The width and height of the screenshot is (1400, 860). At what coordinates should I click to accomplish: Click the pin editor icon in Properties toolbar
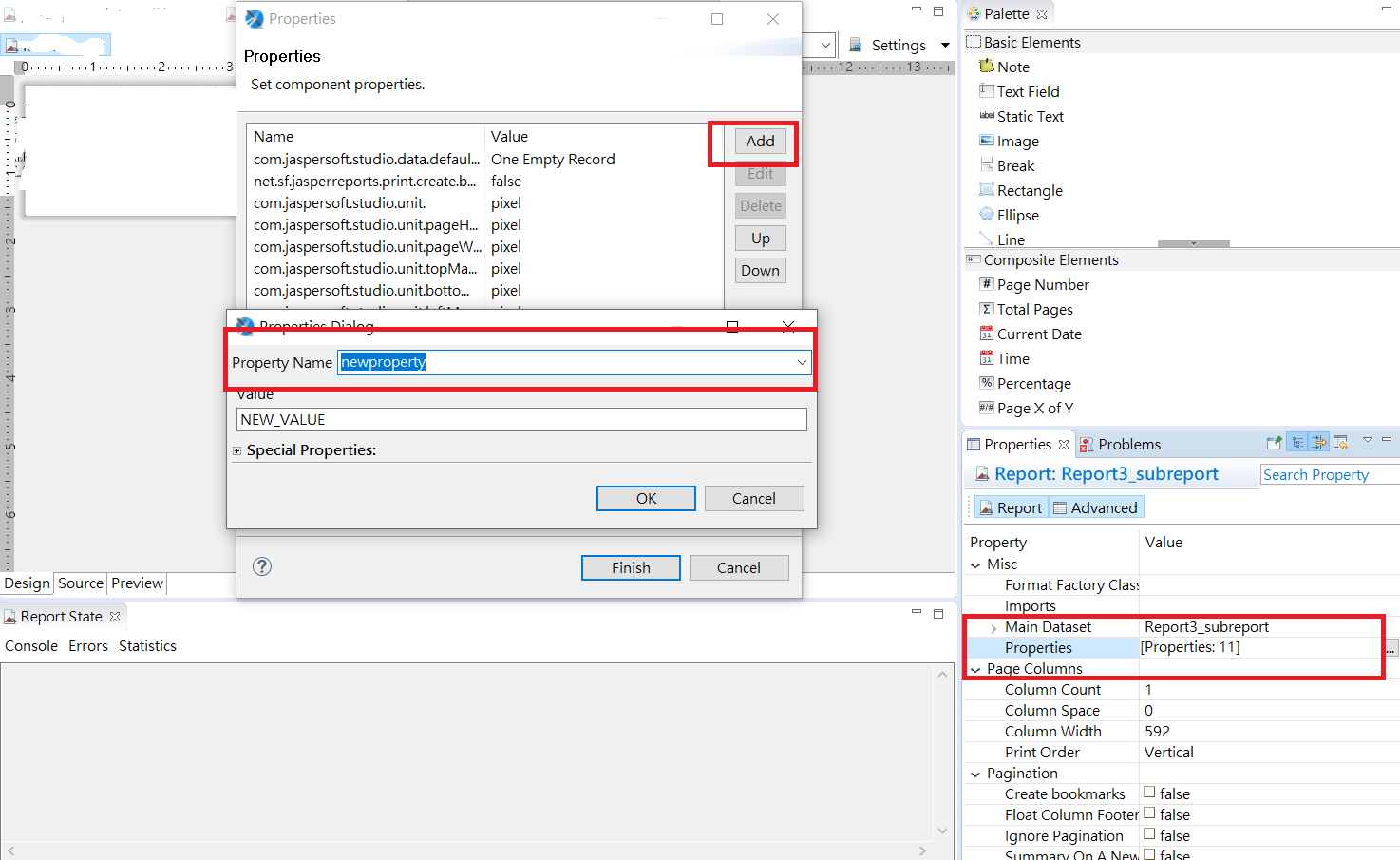(x=1274, y=441)
